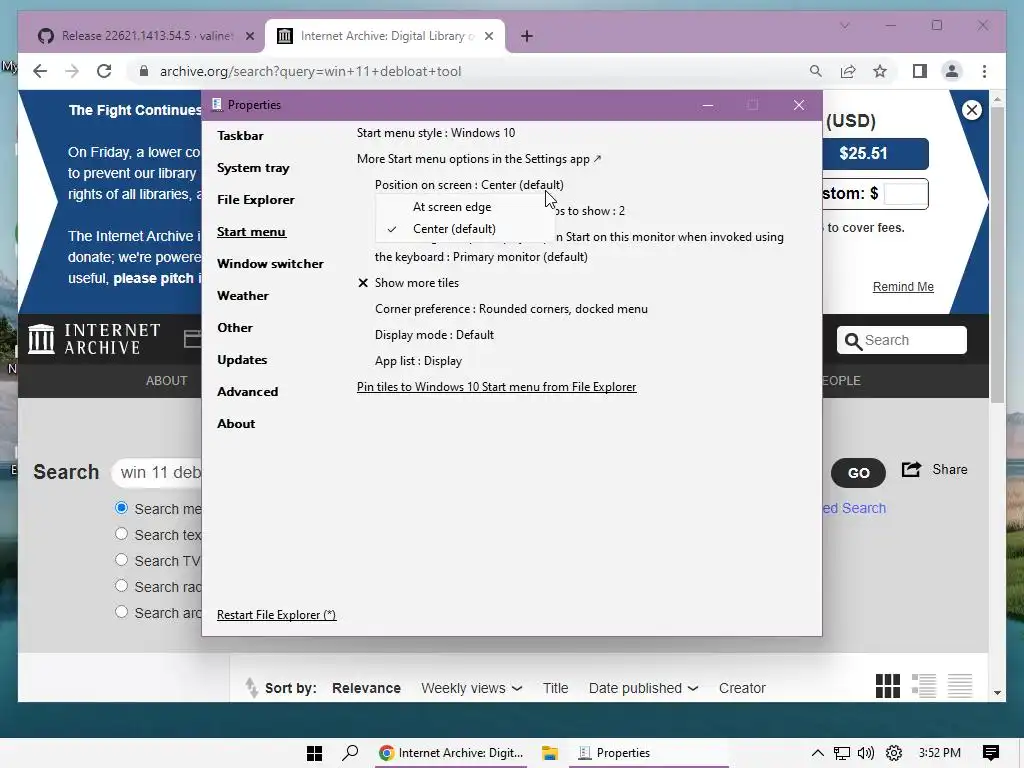Share this page from address bar
1024x768 pixels.
[x=848, y=71]
